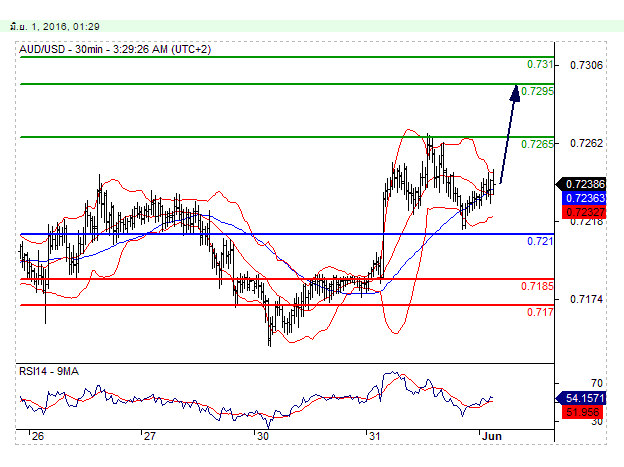Click the 54.1571 RSI value tag

pyautogui.click(x=581, y=398)
